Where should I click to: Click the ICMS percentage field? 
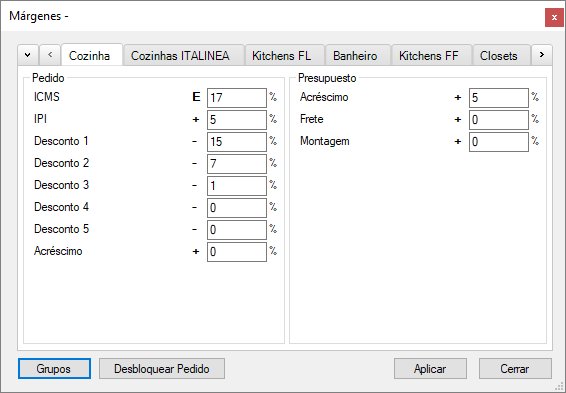tap(237, 98)
